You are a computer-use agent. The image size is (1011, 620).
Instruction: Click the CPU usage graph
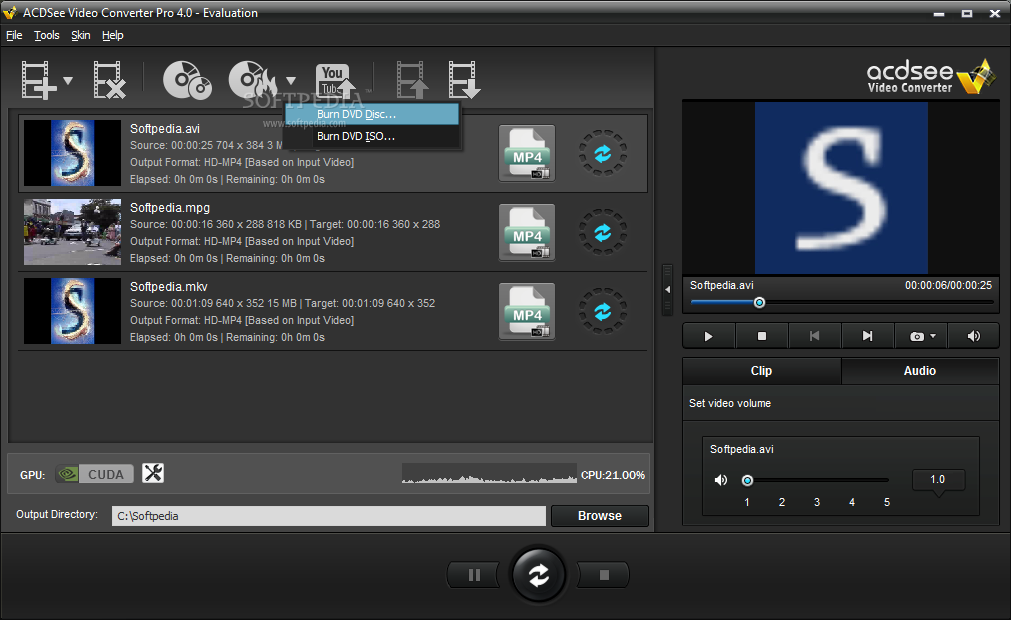tap(489, 474)
